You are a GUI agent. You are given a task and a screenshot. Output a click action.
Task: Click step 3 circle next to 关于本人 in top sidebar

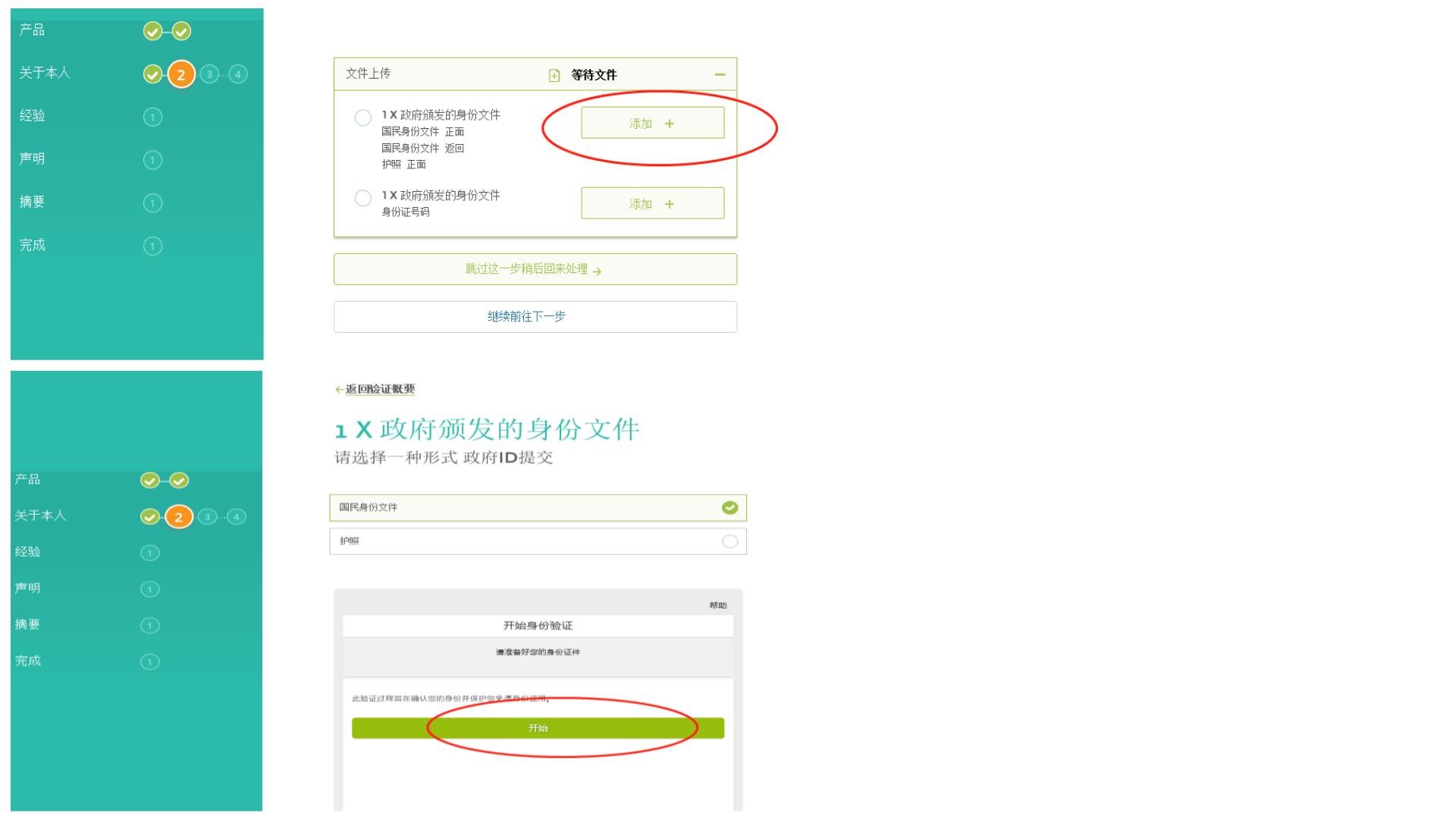(x=209, y=74)
